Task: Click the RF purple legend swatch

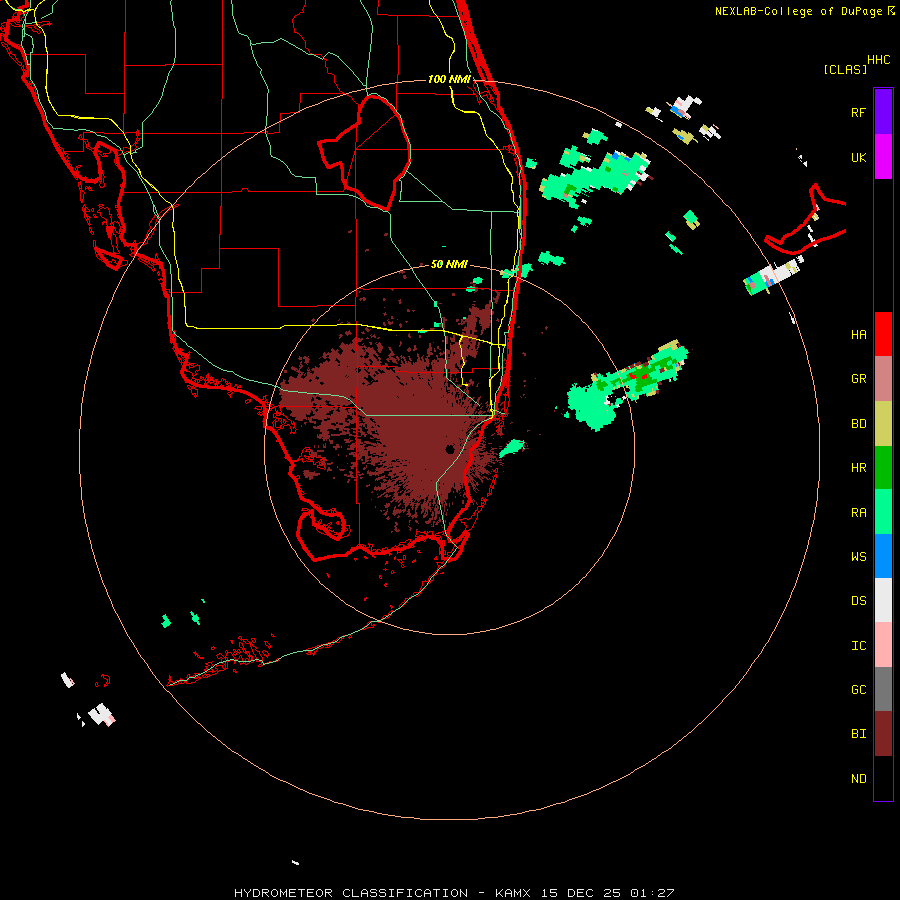Action: pyautogui.click(x=883, y=111)
